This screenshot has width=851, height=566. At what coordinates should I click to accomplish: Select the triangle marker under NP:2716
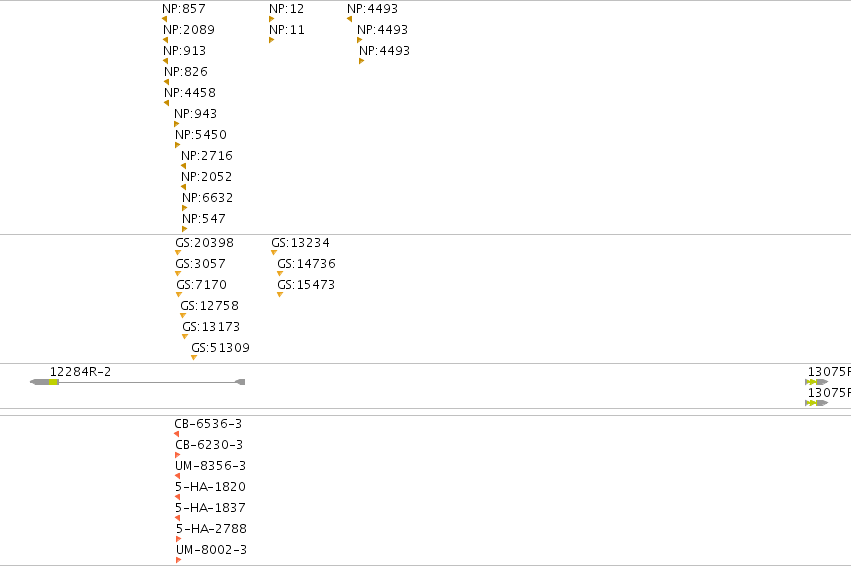point(183,166)
